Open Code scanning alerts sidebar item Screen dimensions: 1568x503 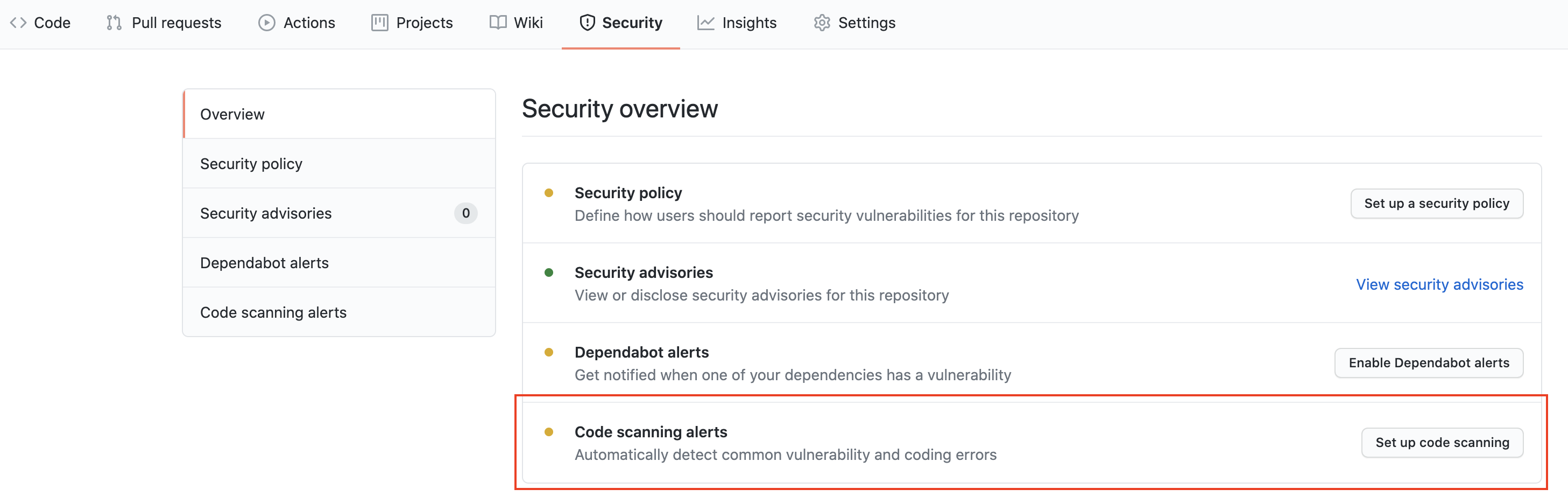tap(273, 312)
